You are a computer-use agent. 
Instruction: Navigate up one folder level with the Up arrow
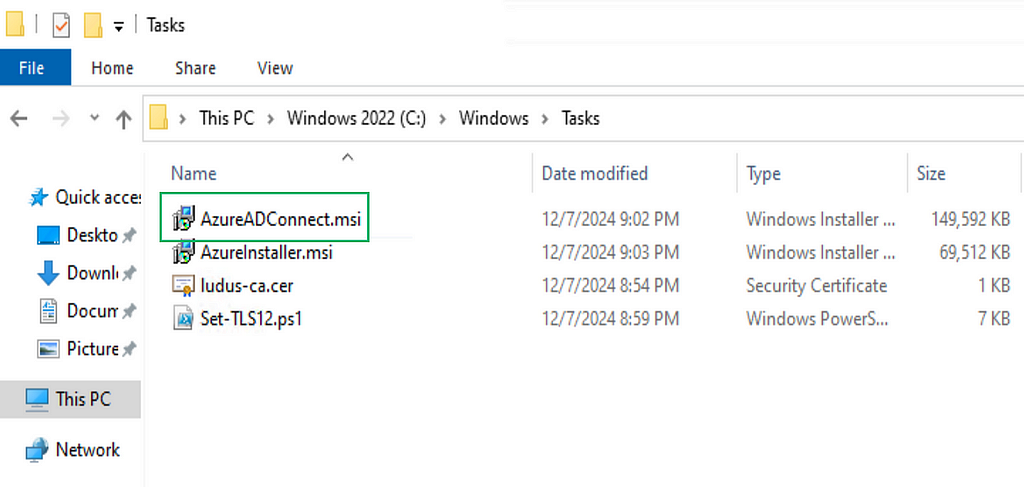pyautogui.click(x=124, y=119)
